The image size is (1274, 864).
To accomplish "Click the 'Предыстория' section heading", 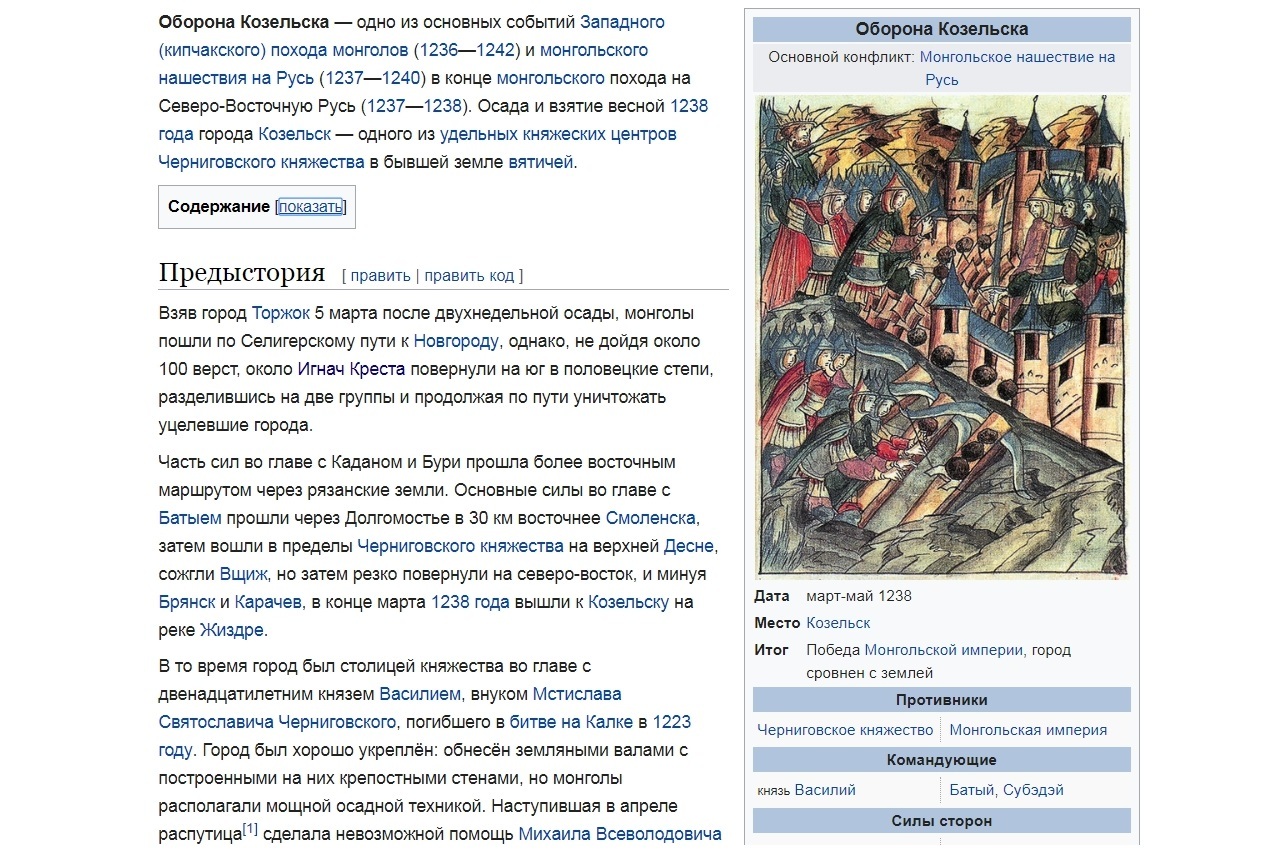I will (242, 273).
